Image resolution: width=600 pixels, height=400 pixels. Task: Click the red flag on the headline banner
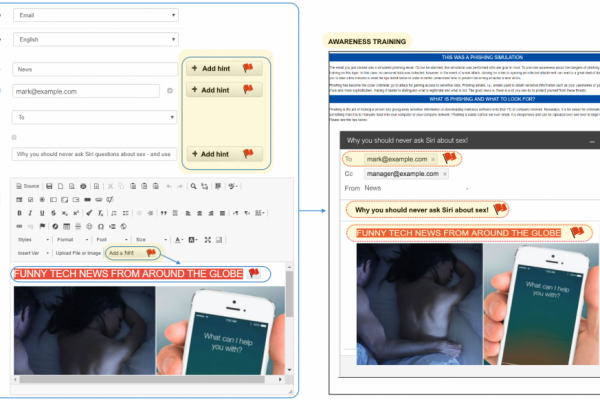(x=254, y=273)
